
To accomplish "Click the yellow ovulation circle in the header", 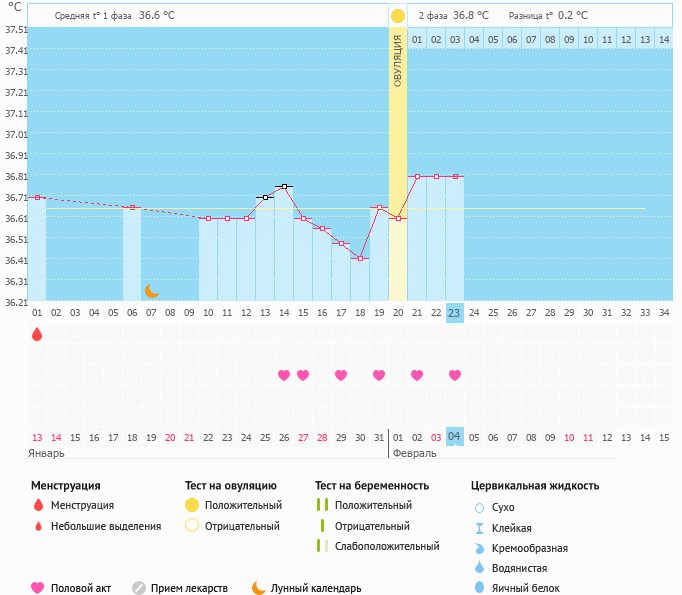I will pyautogui.click(x=398, y=16).
